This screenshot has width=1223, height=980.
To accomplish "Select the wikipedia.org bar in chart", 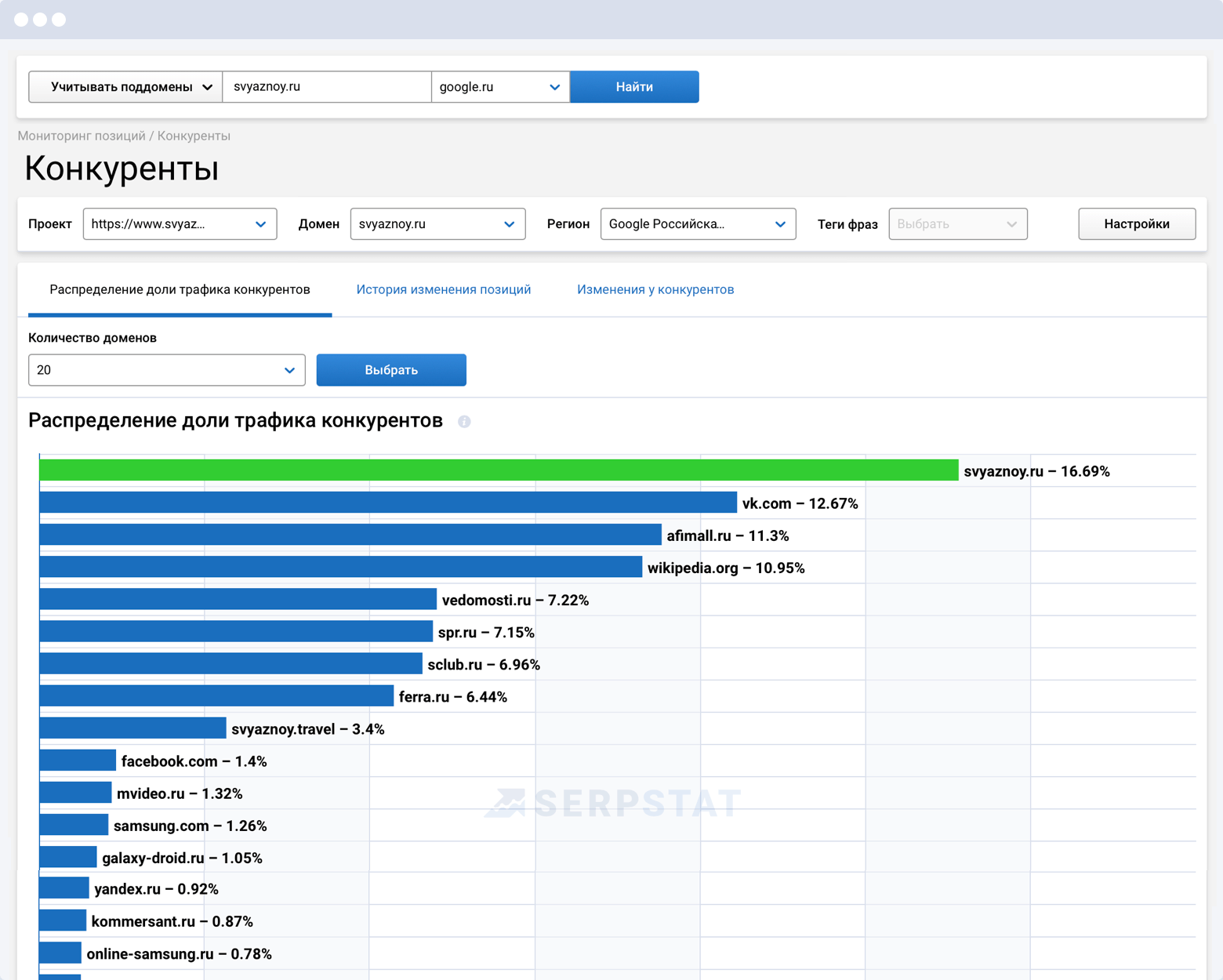I will click(340, 567).
